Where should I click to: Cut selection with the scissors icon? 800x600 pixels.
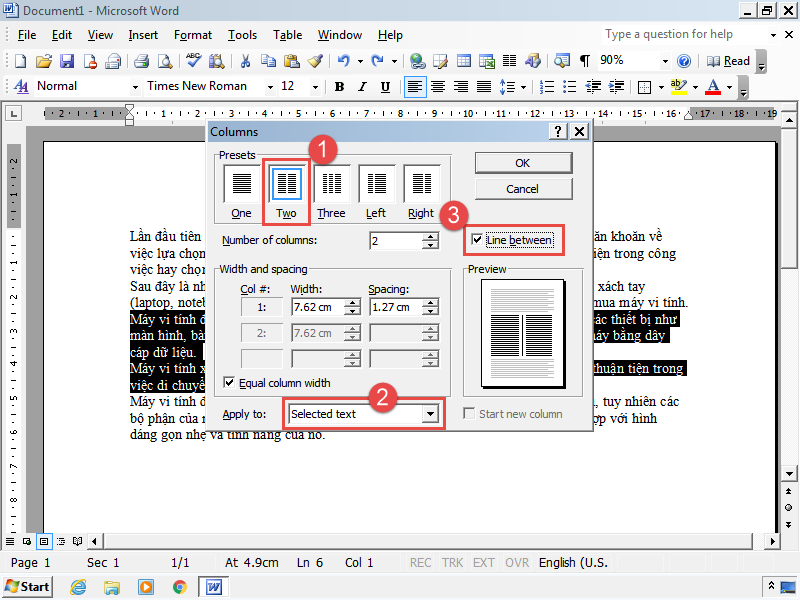coord(245,61)
